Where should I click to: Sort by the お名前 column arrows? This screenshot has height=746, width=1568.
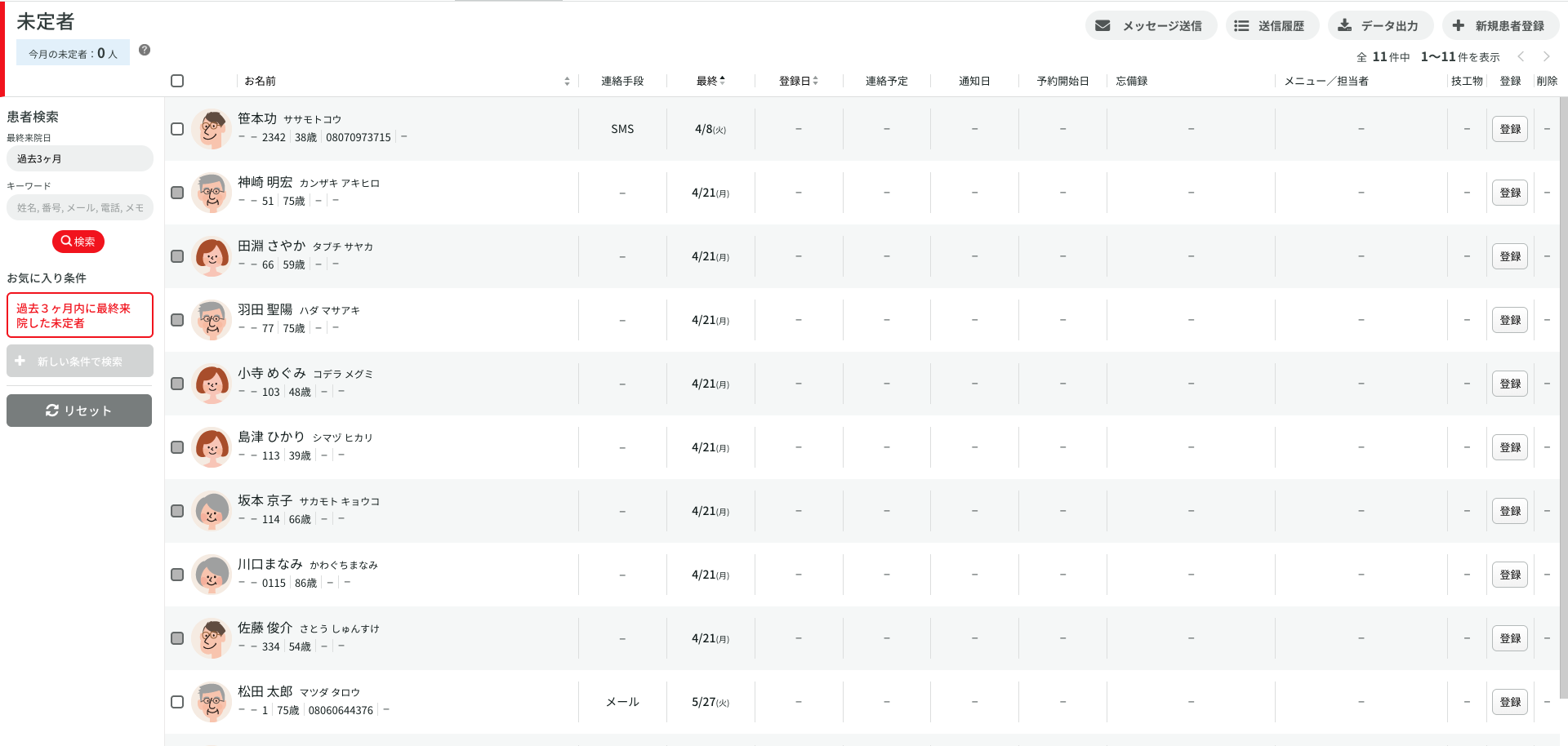tap(567, 81)
